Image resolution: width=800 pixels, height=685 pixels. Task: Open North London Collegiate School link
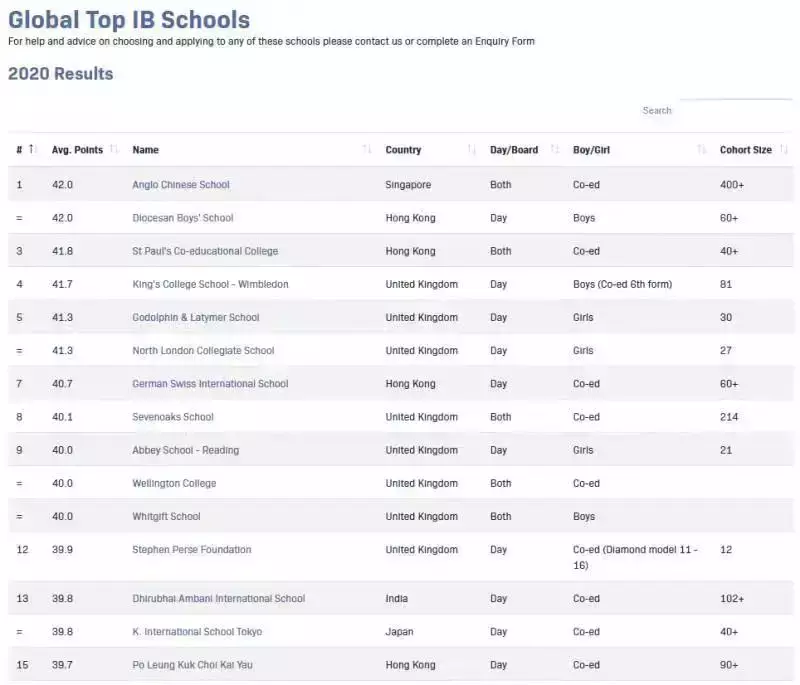coord(203,351)
